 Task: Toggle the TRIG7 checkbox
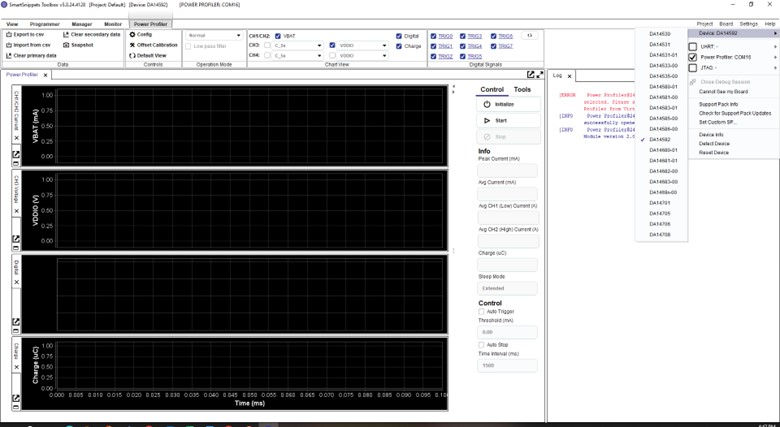[x=493, y=46]
